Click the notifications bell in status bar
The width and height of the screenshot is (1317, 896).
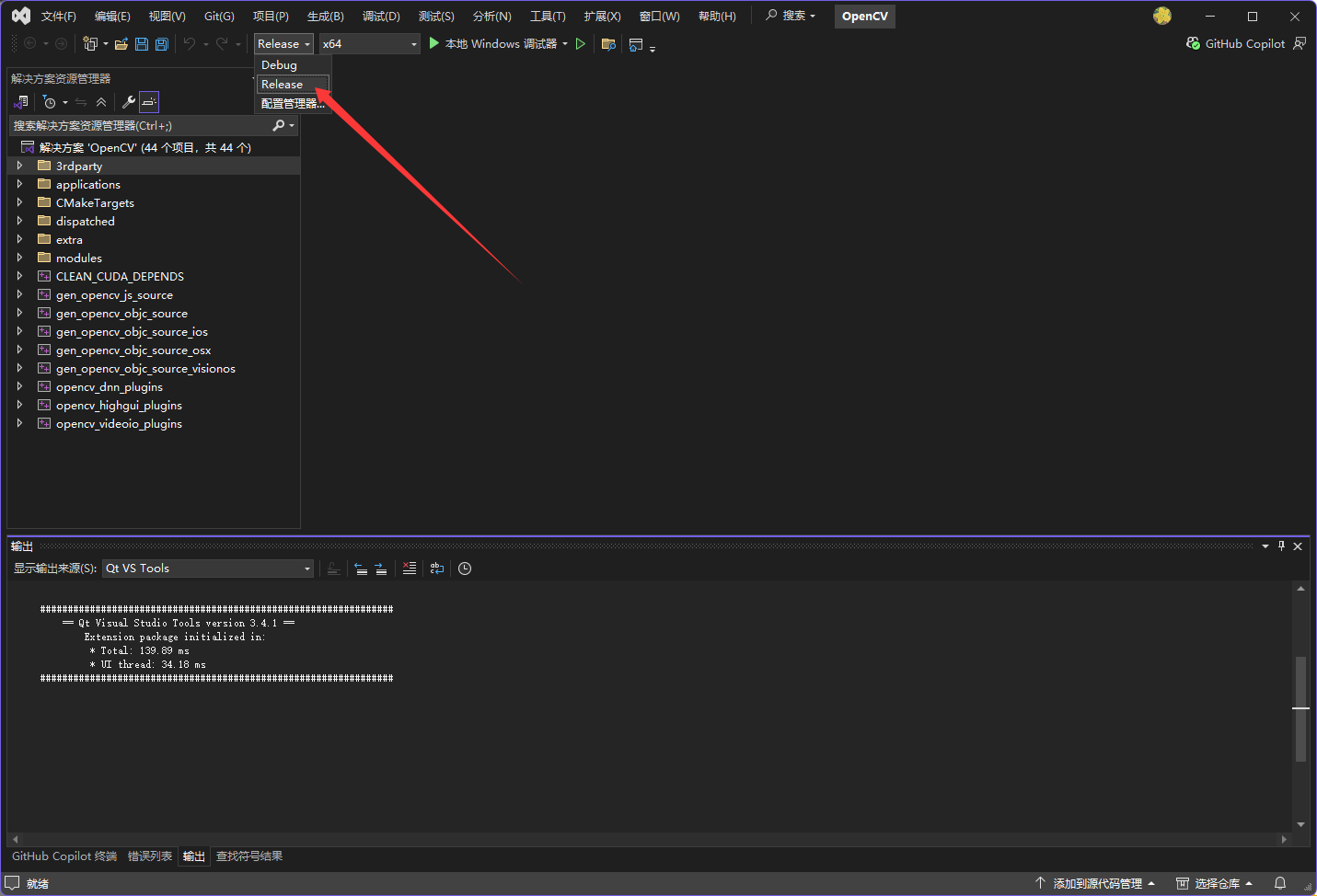(1279, 883)
